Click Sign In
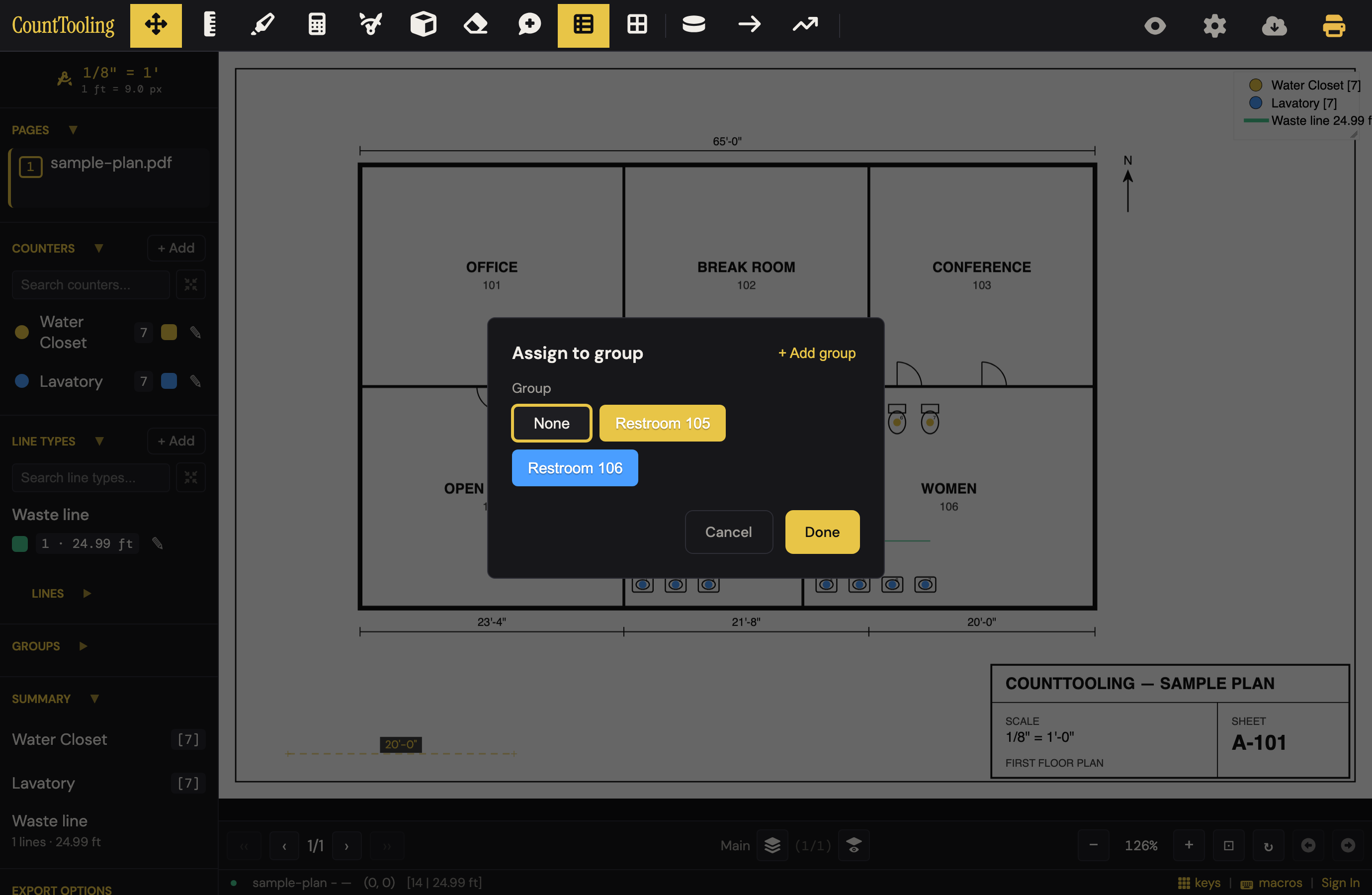Viewport: 1372px width, 895px height. pyautogui.click(x=1340, y=883)
